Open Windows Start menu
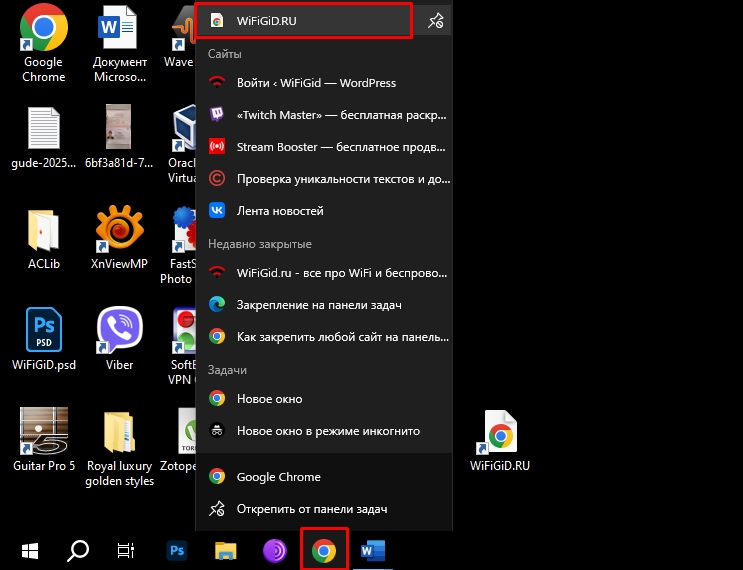 pos(30,551)
